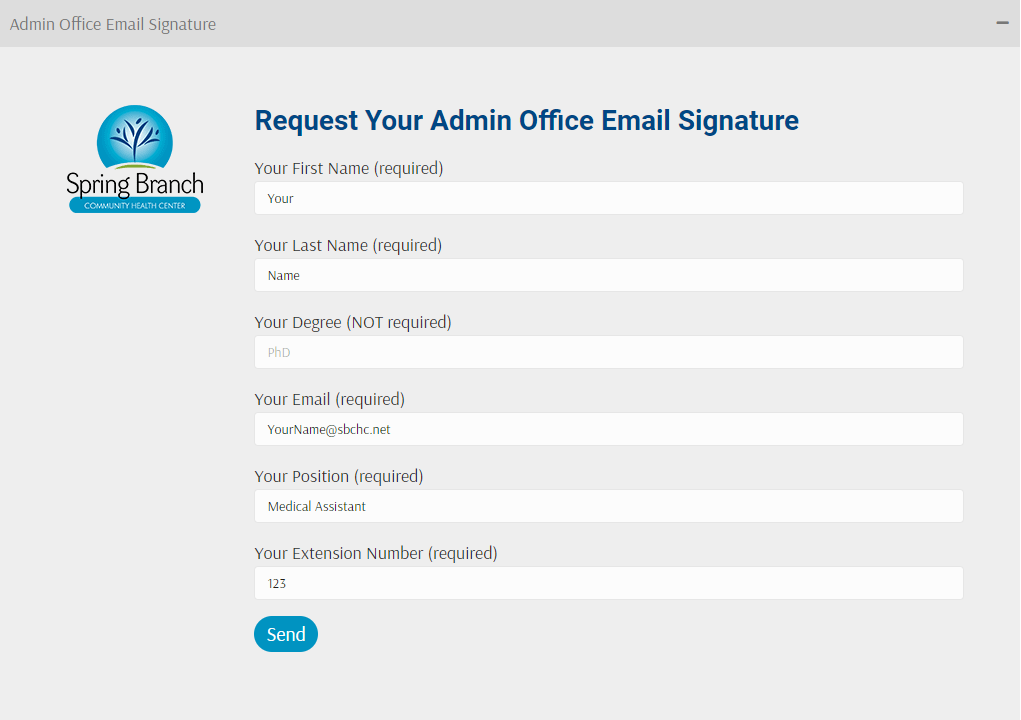Click the Your First Name label
1021x720 pixels.
coord(348,168)
